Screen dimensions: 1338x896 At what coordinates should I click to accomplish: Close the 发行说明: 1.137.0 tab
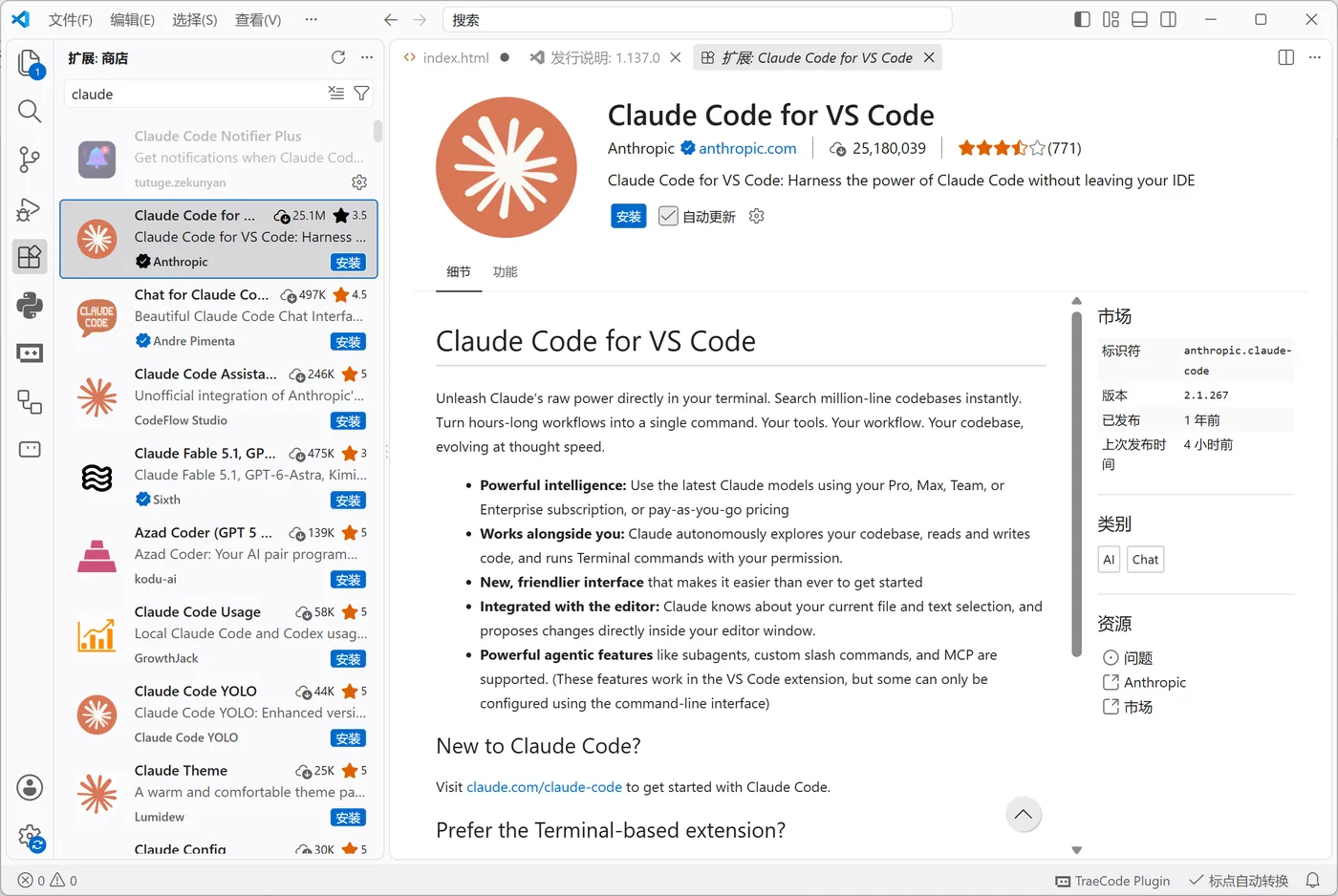tap(676, 57)
